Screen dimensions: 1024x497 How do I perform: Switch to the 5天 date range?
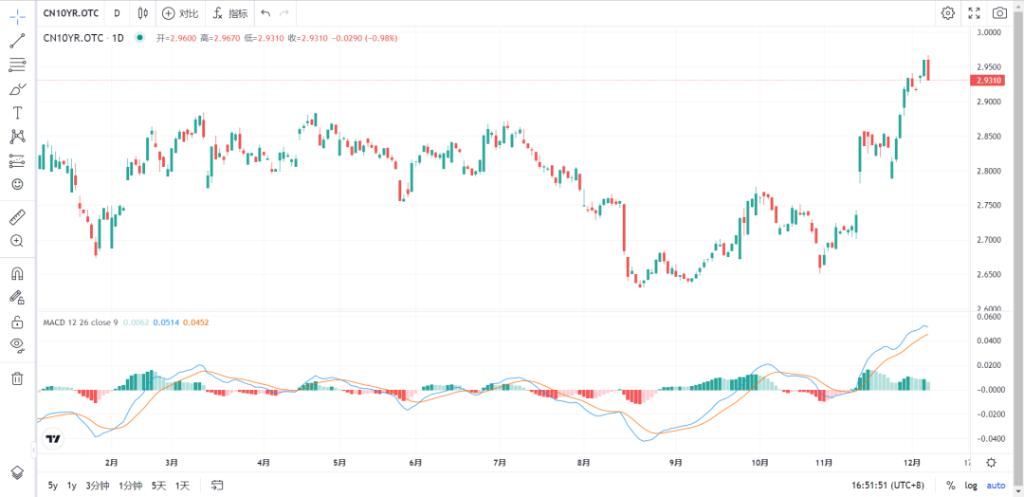[158, 485]
